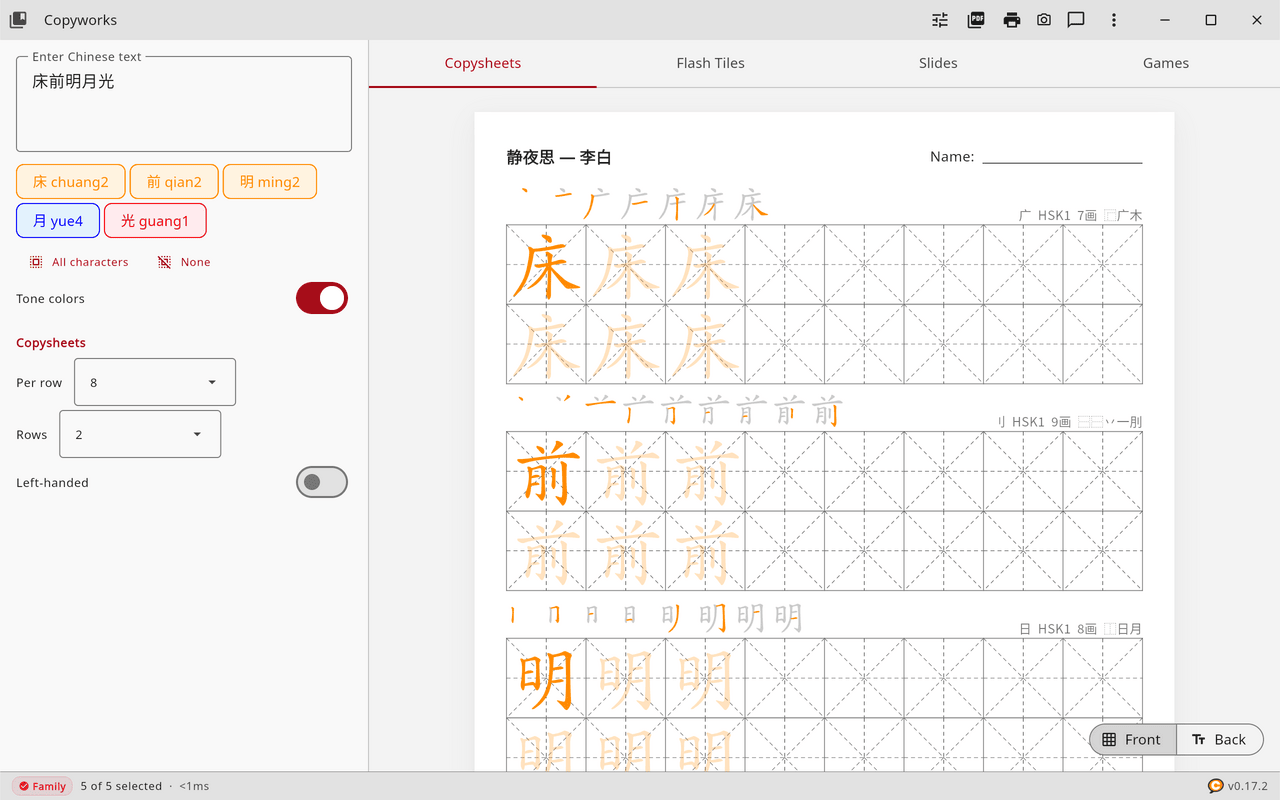
Task: Focus the Enter Chinese text field
Action: [x=184, y=104]
